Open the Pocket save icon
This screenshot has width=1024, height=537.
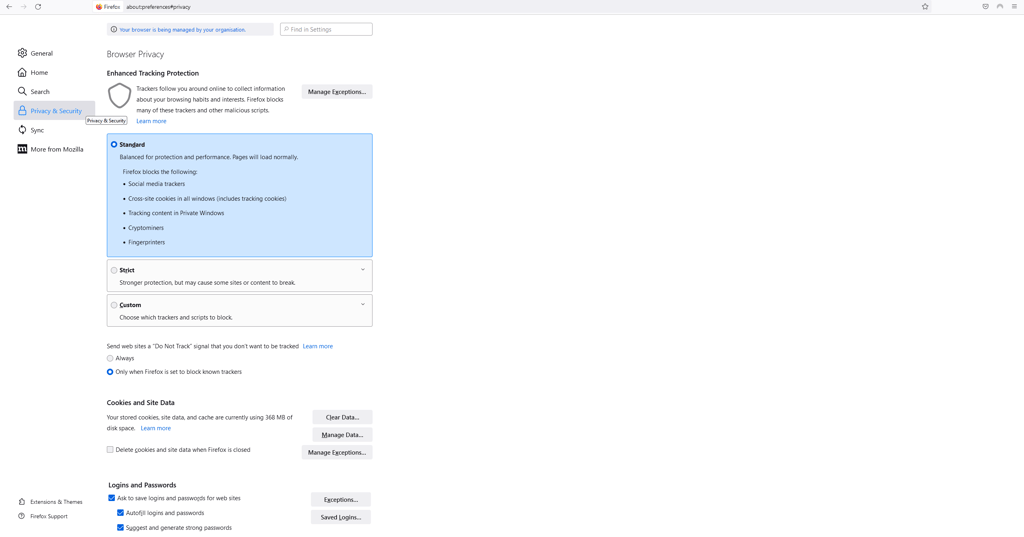(x=985, y=7)
